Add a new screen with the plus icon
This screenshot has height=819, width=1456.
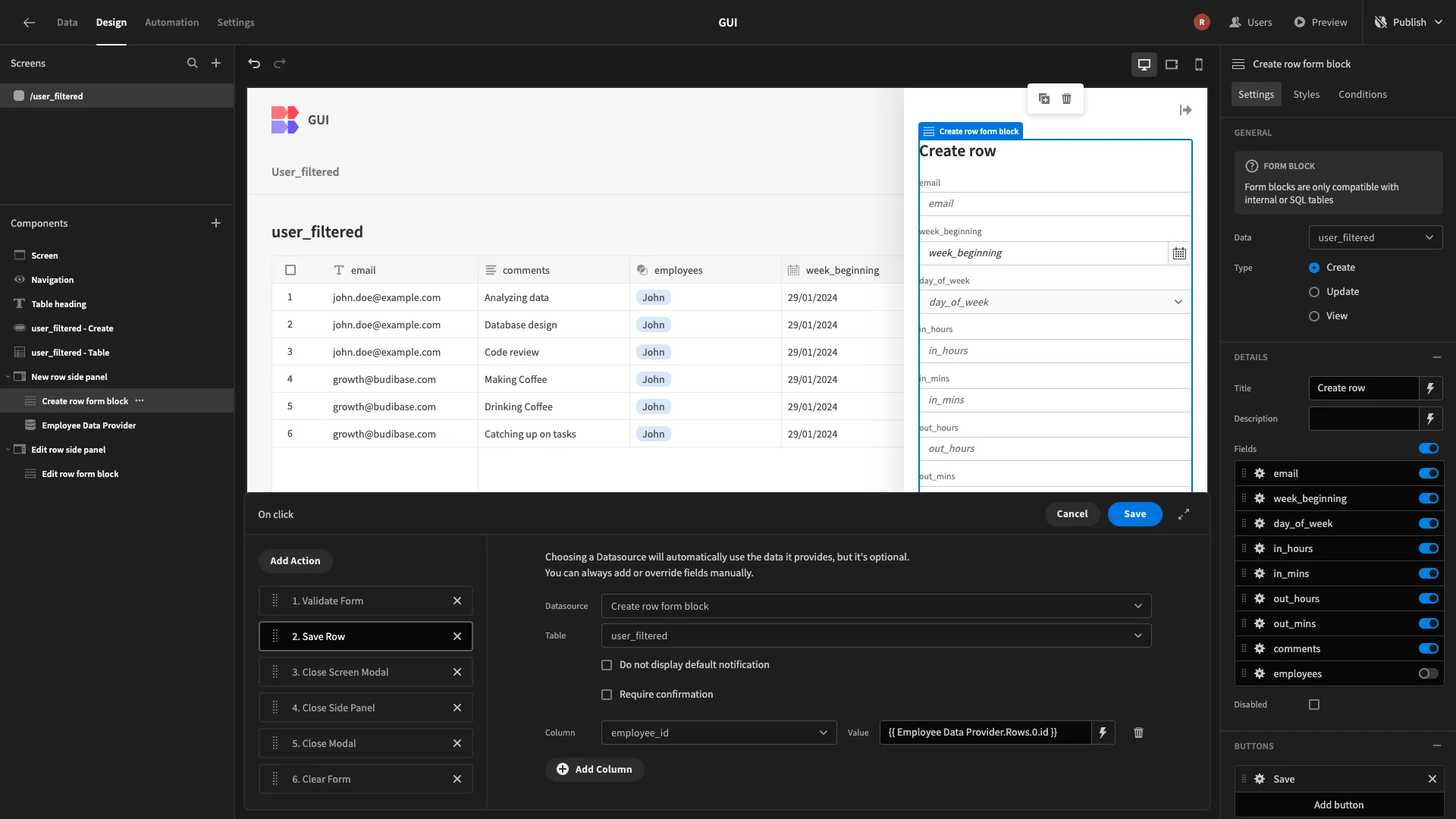point(216,64)
